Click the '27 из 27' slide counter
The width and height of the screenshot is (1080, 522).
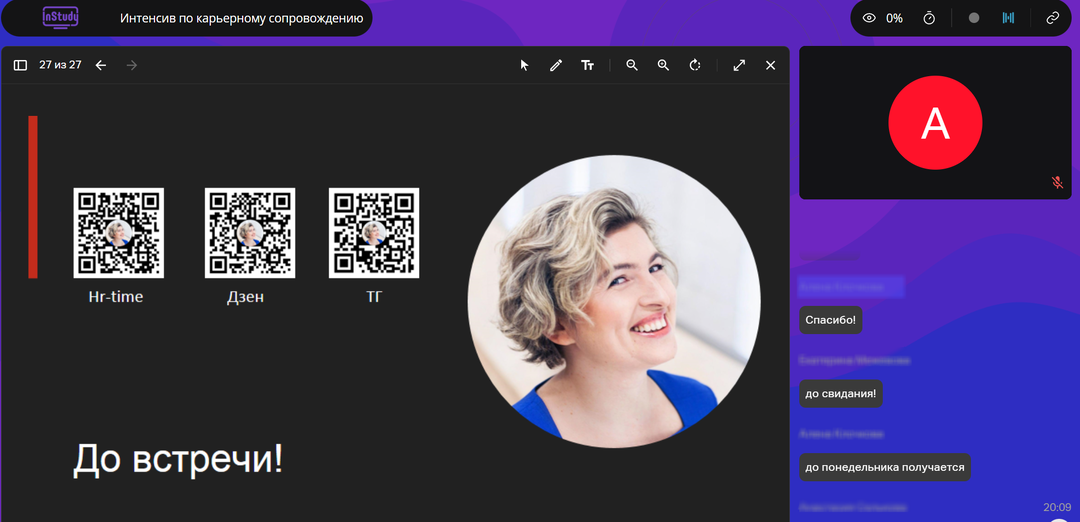pos(60,65)
